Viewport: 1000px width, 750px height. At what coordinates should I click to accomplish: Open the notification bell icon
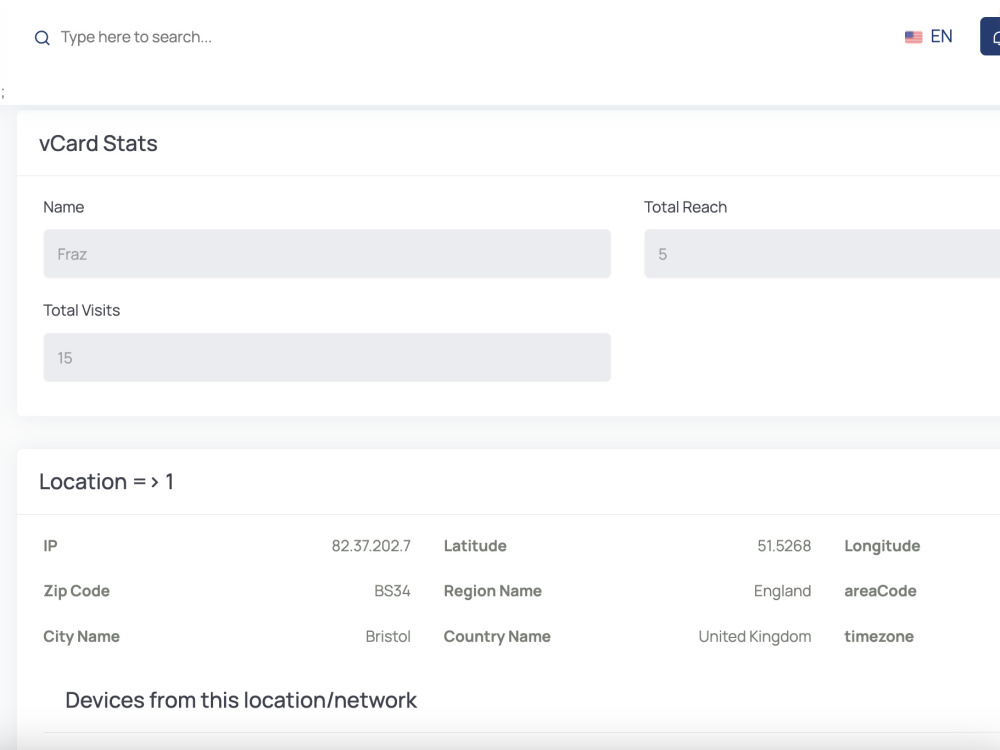pyautogui.click(x=996, y=36)
